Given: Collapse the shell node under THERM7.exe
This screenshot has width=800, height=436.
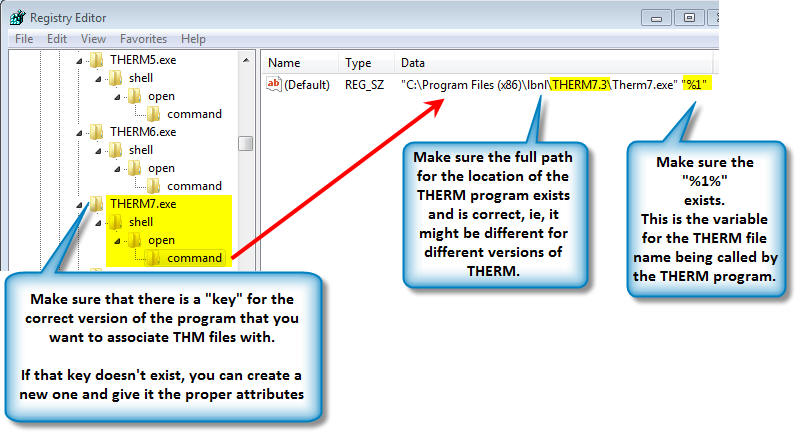Looking at the screenshot, I should (x=98, y=223).
